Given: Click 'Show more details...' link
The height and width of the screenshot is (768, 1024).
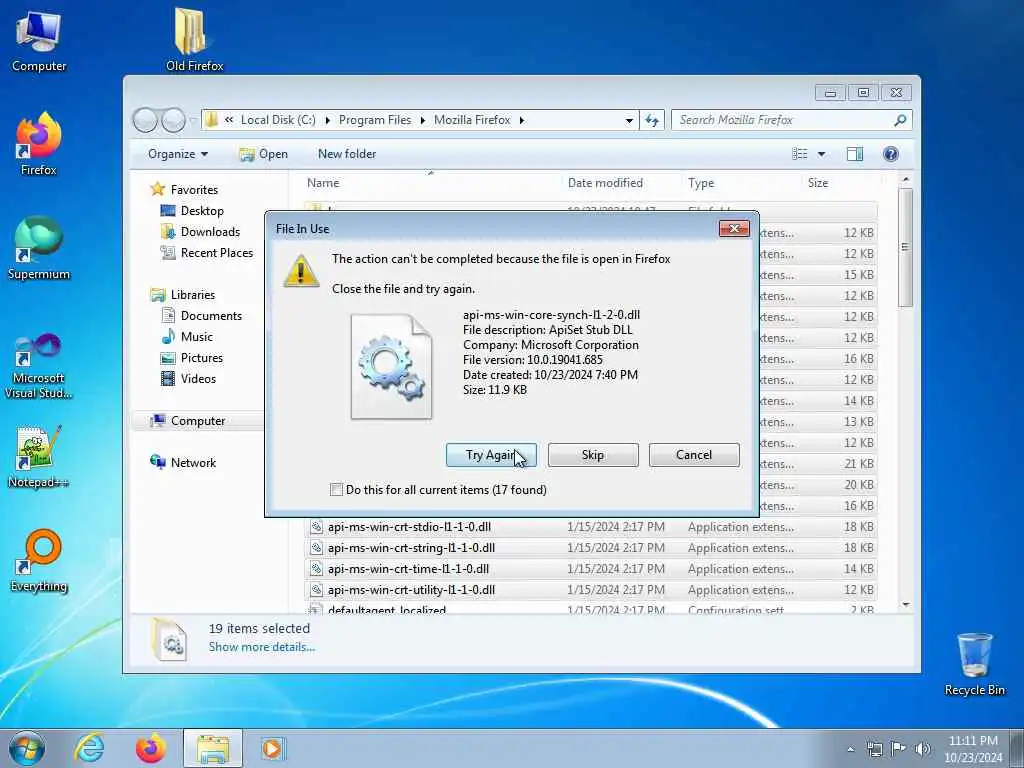Looking at the screenshot, I should 261,647.
